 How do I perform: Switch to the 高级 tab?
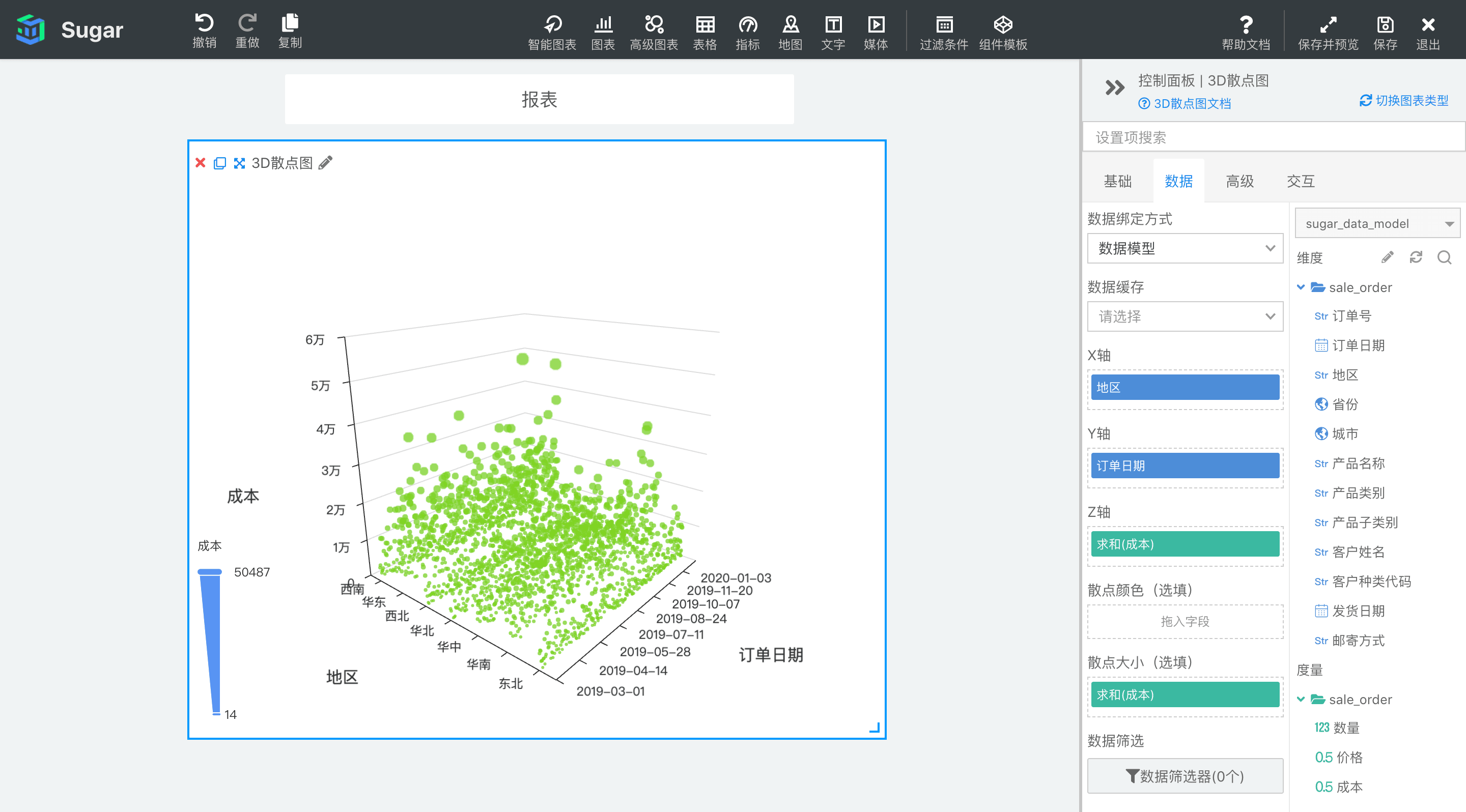tap(1239, 182)
